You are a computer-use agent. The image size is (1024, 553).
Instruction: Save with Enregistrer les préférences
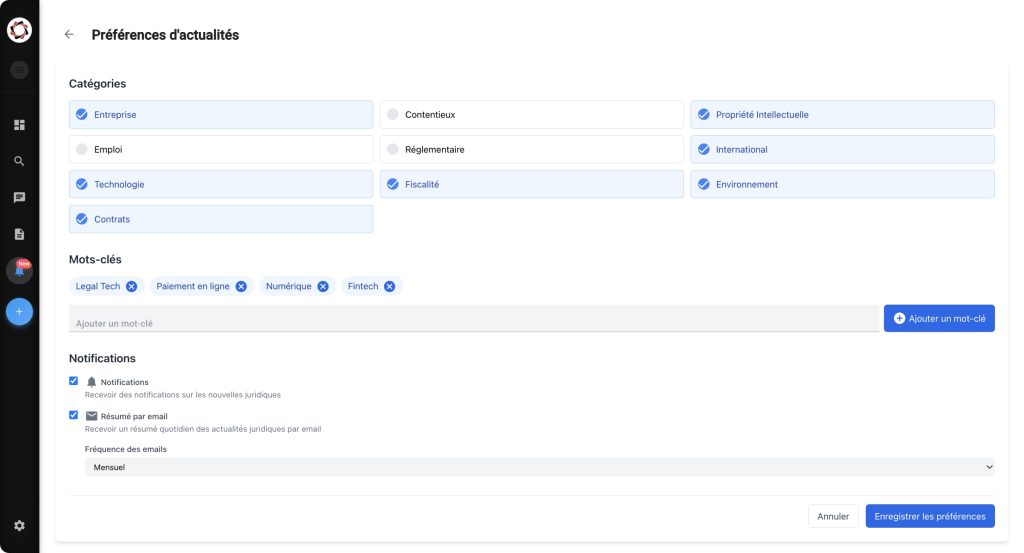click(x=929, y=517)
